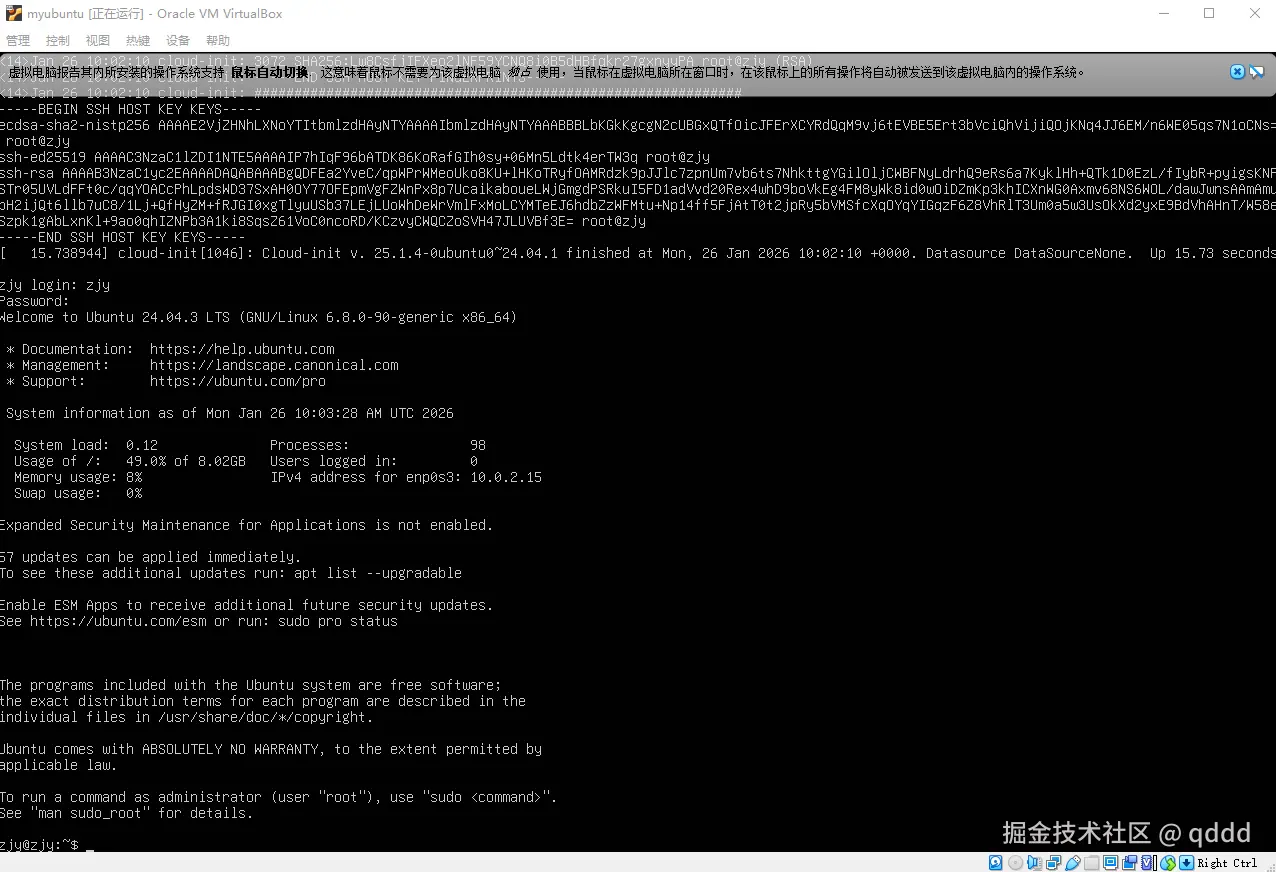Open the display settings indicator
Image resolution: width=1276 pixels, height=872 pixels.
(1110, 862)
